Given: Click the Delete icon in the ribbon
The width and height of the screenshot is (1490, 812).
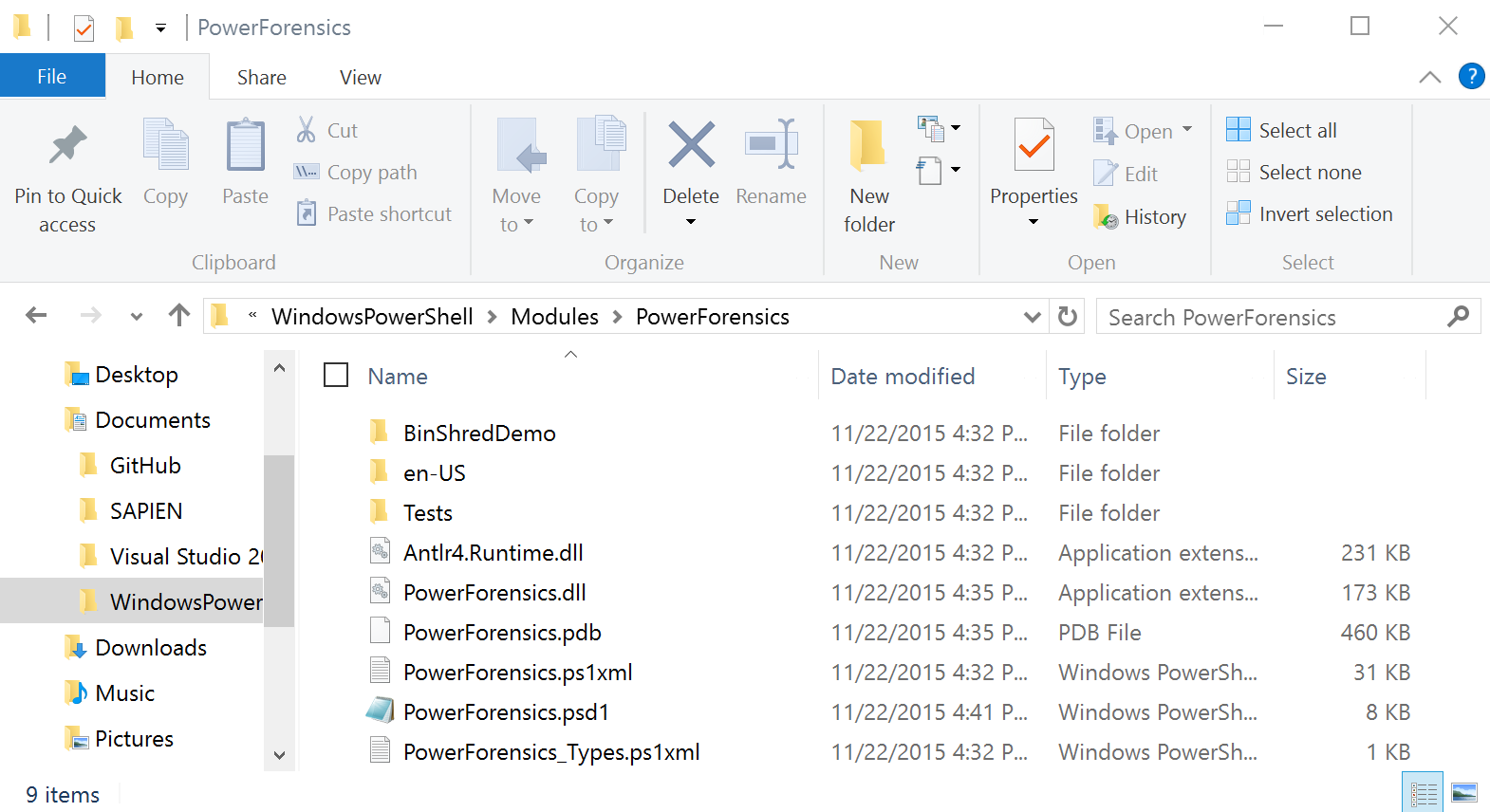Looking at the screenshot, I should tap(691, 145).
